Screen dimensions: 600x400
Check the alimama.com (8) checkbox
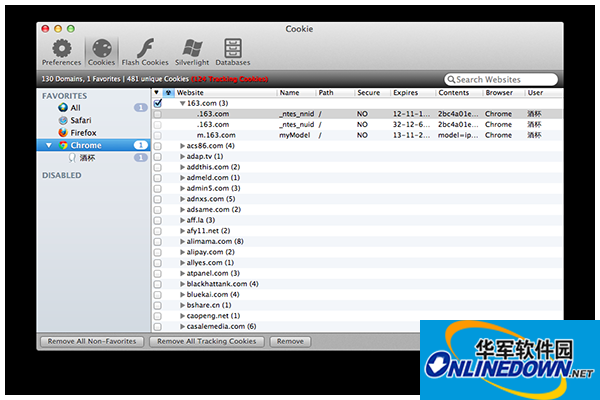click(x=158, y=242)
